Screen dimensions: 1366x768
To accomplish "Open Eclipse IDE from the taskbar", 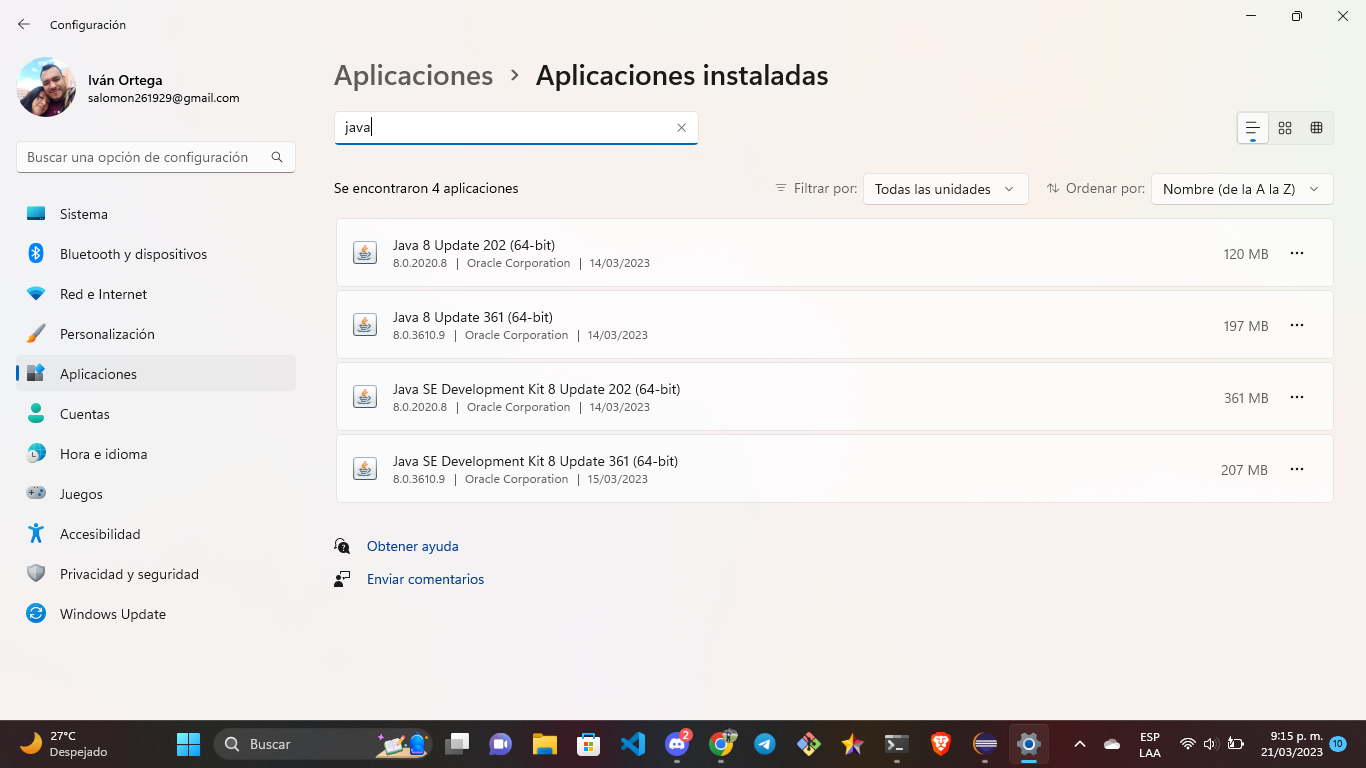I will [x=985, y=744].
